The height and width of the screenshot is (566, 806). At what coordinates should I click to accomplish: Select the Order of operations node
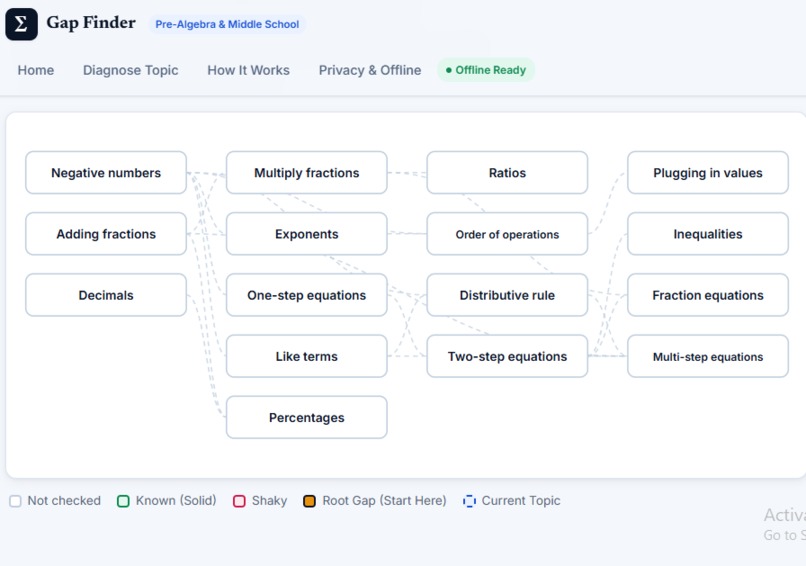[507, 234]
